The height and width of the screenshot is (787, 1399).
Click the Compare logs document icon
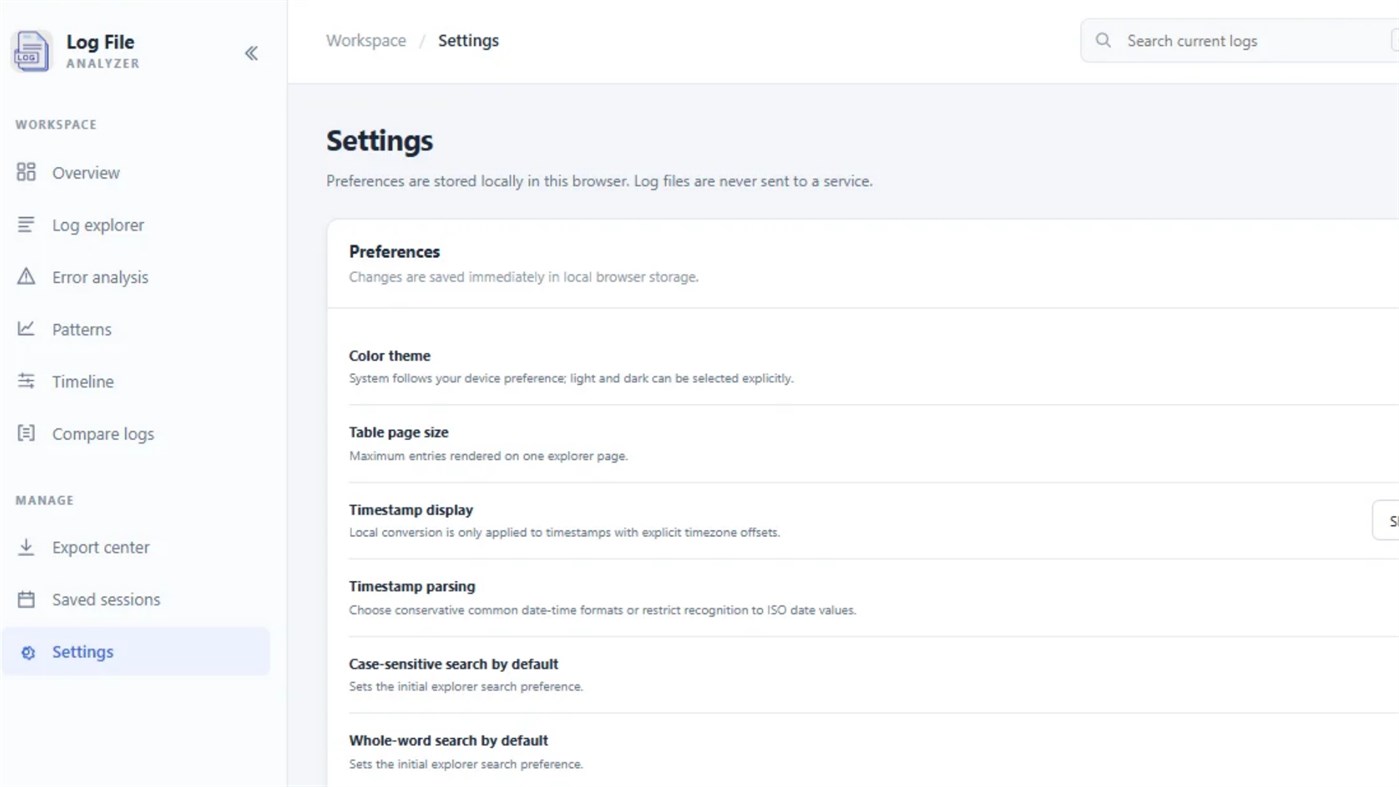tap(26, 433)
